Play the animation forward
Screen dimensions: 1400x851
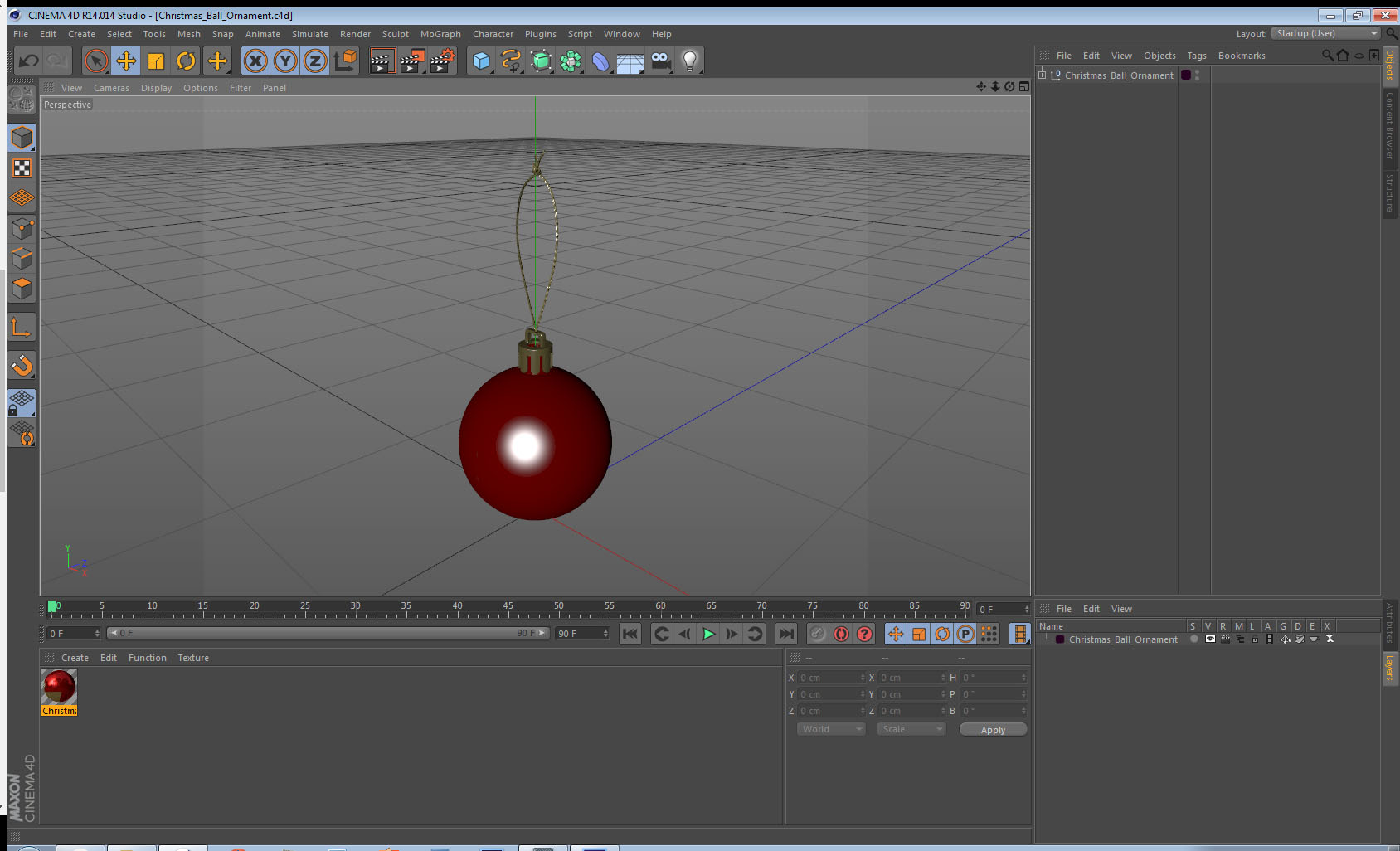pyautogui.click(x=708, y=634)
